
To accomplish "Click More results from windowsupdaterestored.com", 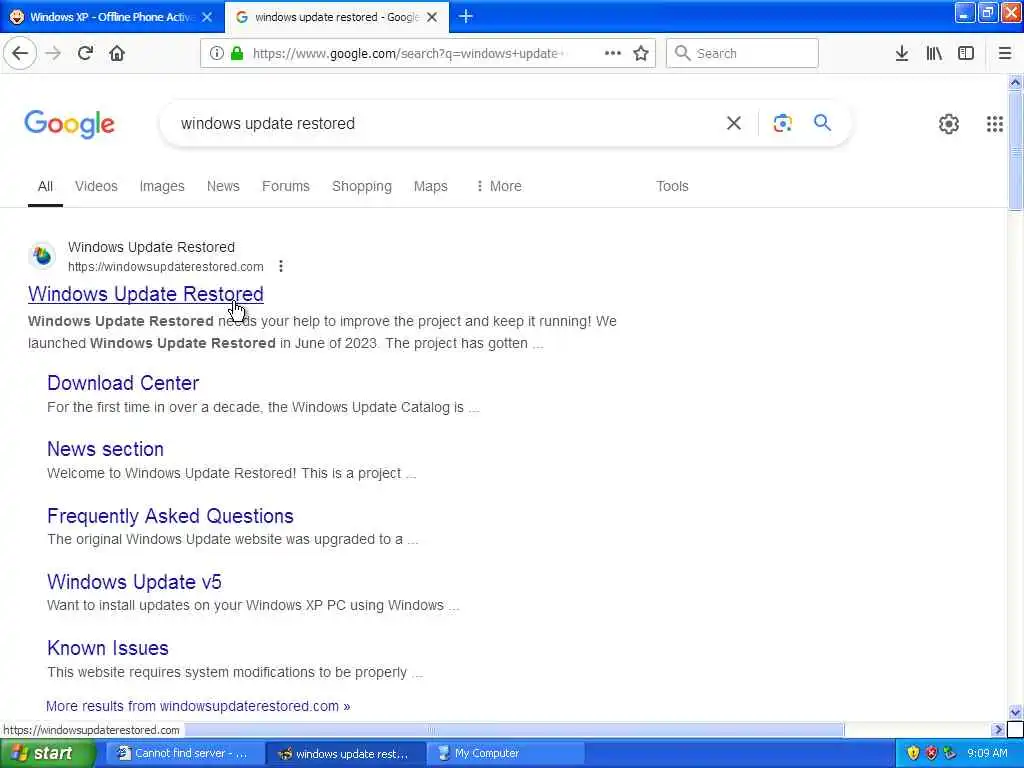I will [198, 706].
